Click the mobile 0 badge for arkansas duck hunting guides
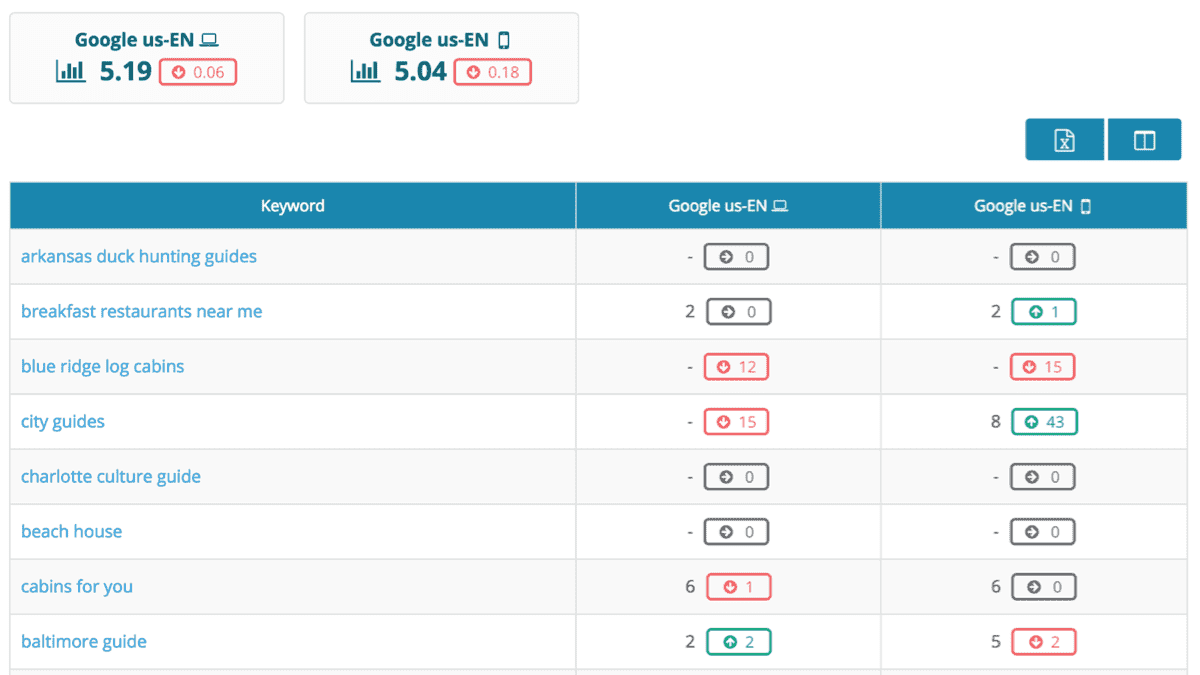The image size is (1200, 675). pyautogui.click(x=1042, y=257)
